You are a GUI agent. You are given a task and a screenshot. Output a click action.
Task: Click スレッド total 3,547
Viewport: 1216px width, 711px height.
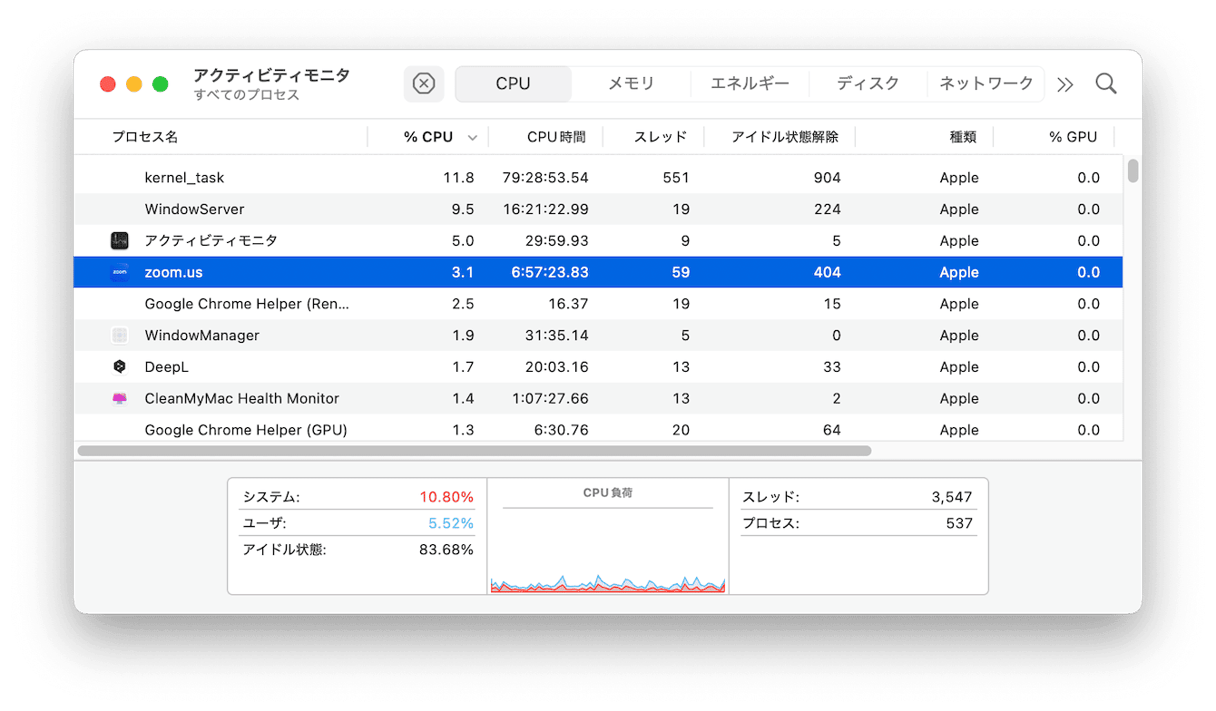[x=952, y=497]
